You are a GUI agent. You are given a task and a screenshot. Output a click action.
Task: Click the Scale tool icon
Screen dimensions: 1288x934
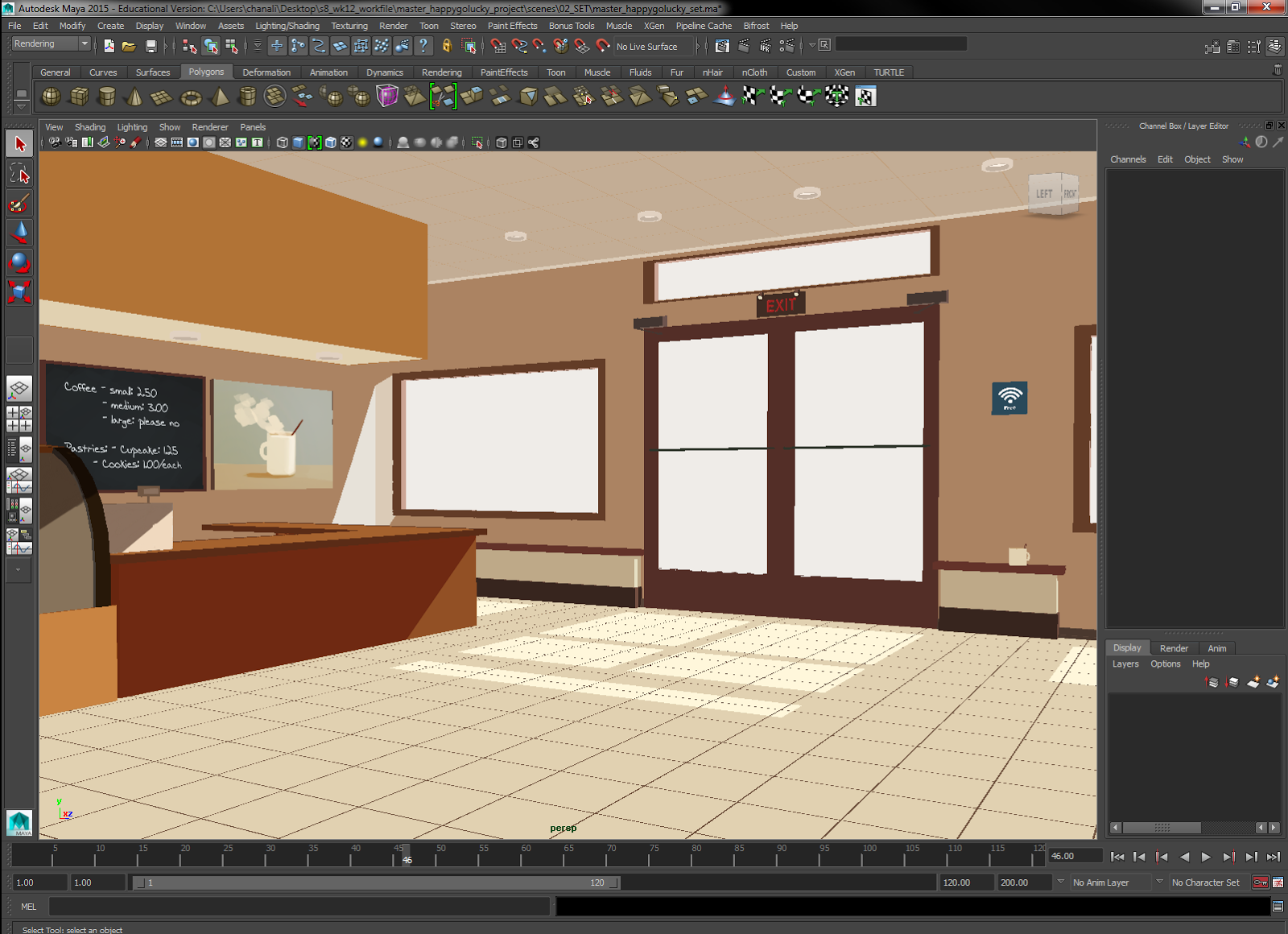tap(19, 291)
